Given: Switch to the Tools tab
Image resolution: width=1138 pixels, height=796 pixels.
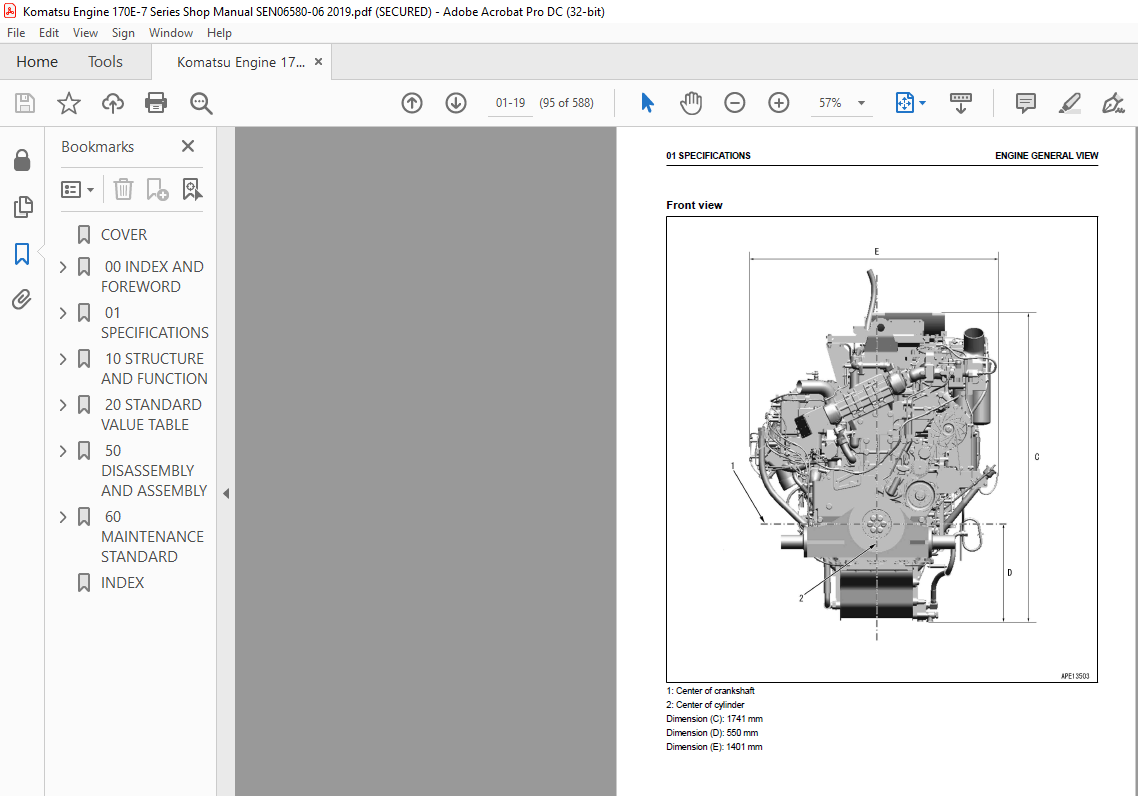Looking at the screenshot, I should click(105, 62).
